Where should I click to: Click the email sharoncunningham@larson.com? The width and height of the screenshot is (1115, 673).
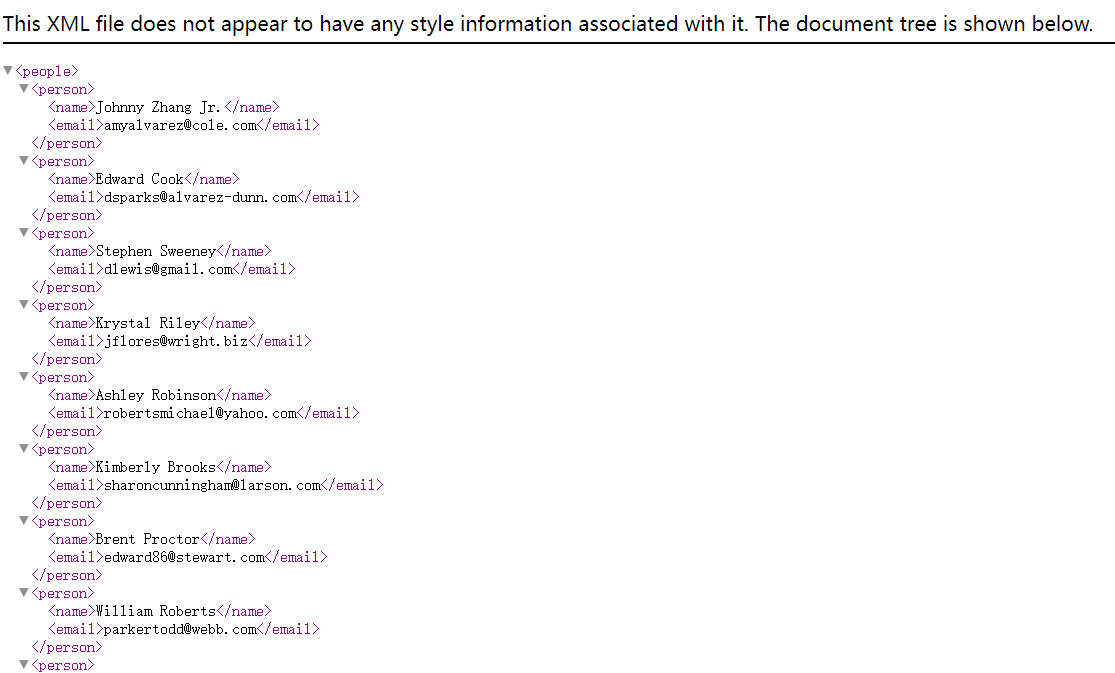[x=213, y=485]
